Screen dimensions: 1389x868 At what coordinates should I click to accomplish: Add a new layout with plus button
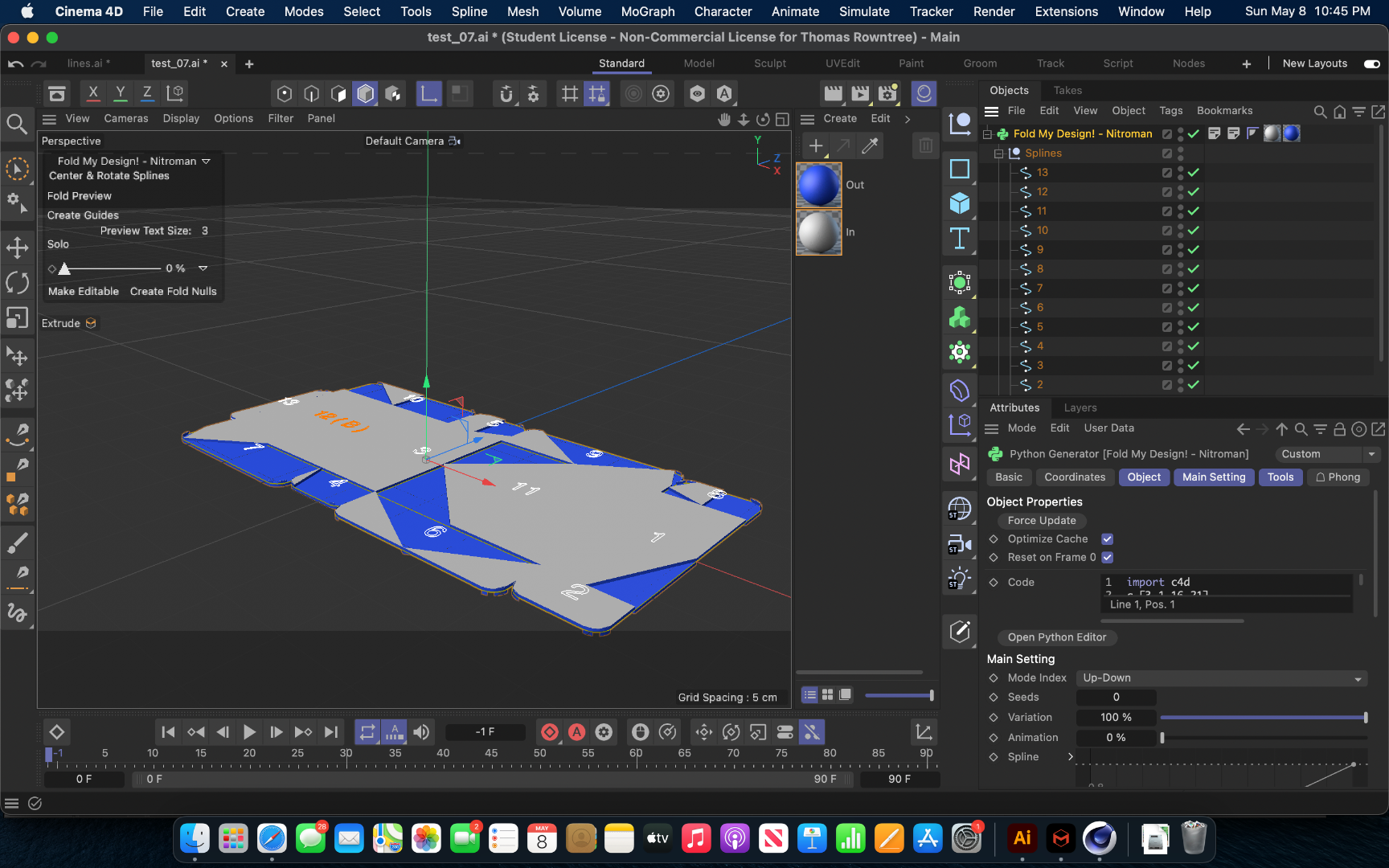point(1247,63)
